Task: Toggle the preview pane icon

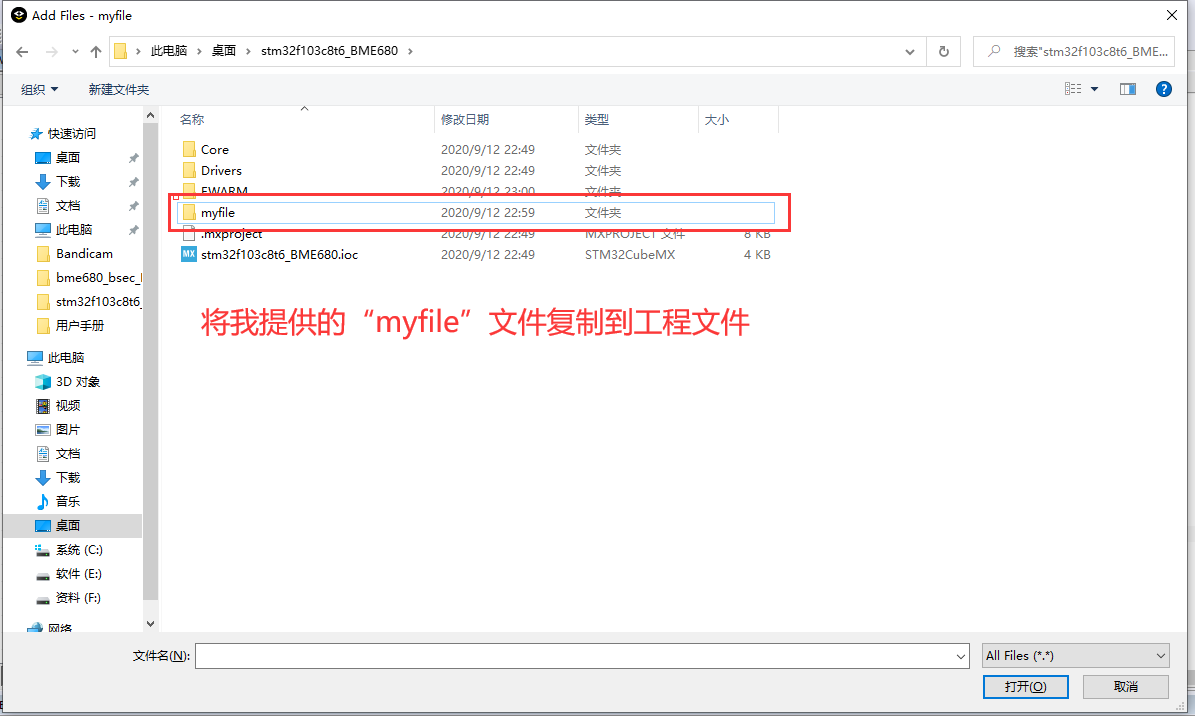Action: point(1127,88)
